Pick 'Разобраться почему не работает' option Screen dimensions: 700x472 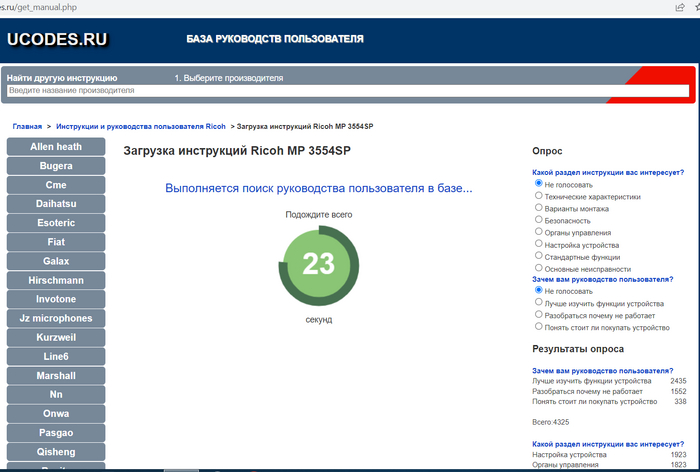pyautogui.click(x=539, y=315)
